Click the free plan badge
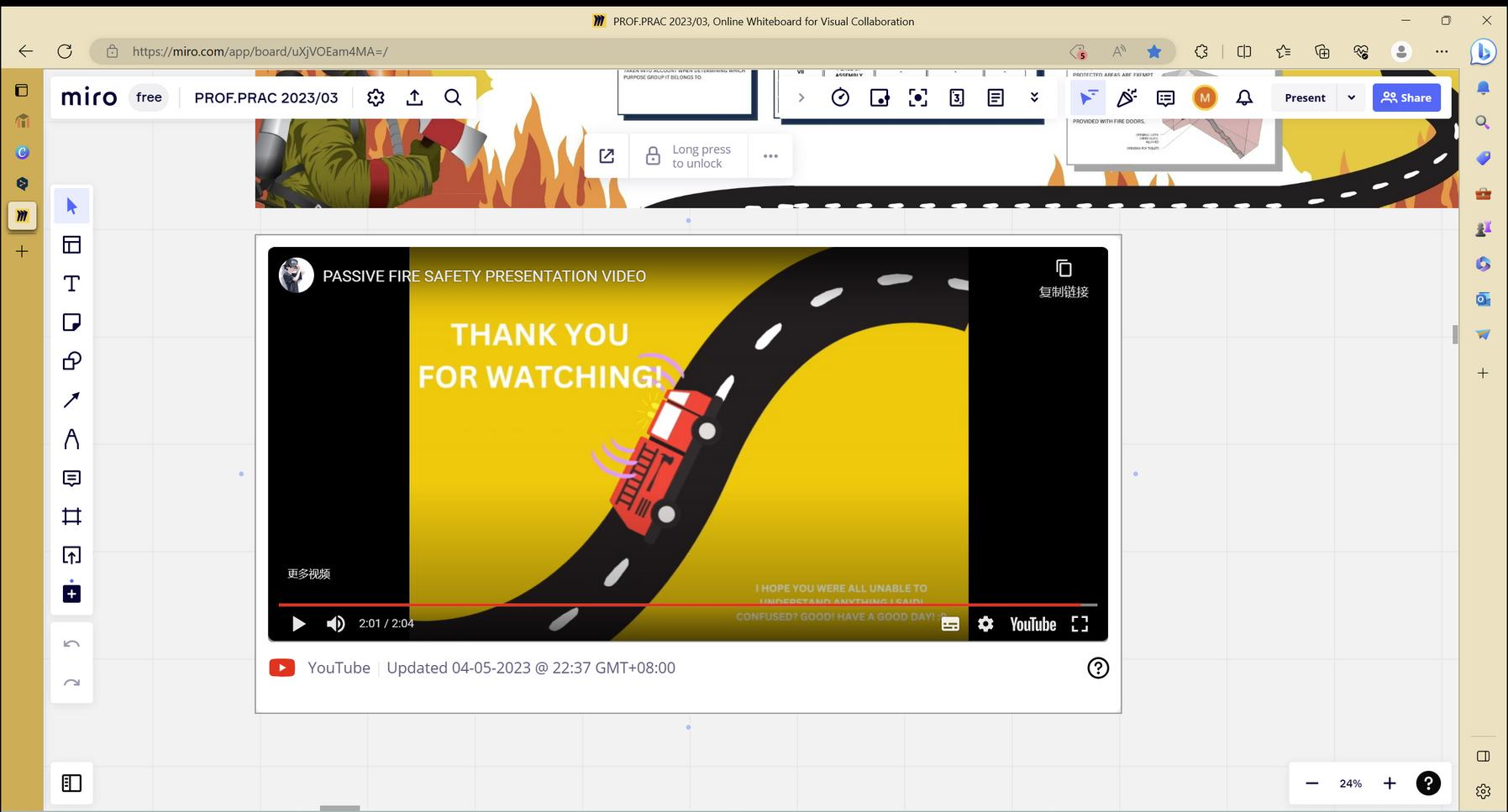The width and height of the screenshot is (1508, 812). 149,97
